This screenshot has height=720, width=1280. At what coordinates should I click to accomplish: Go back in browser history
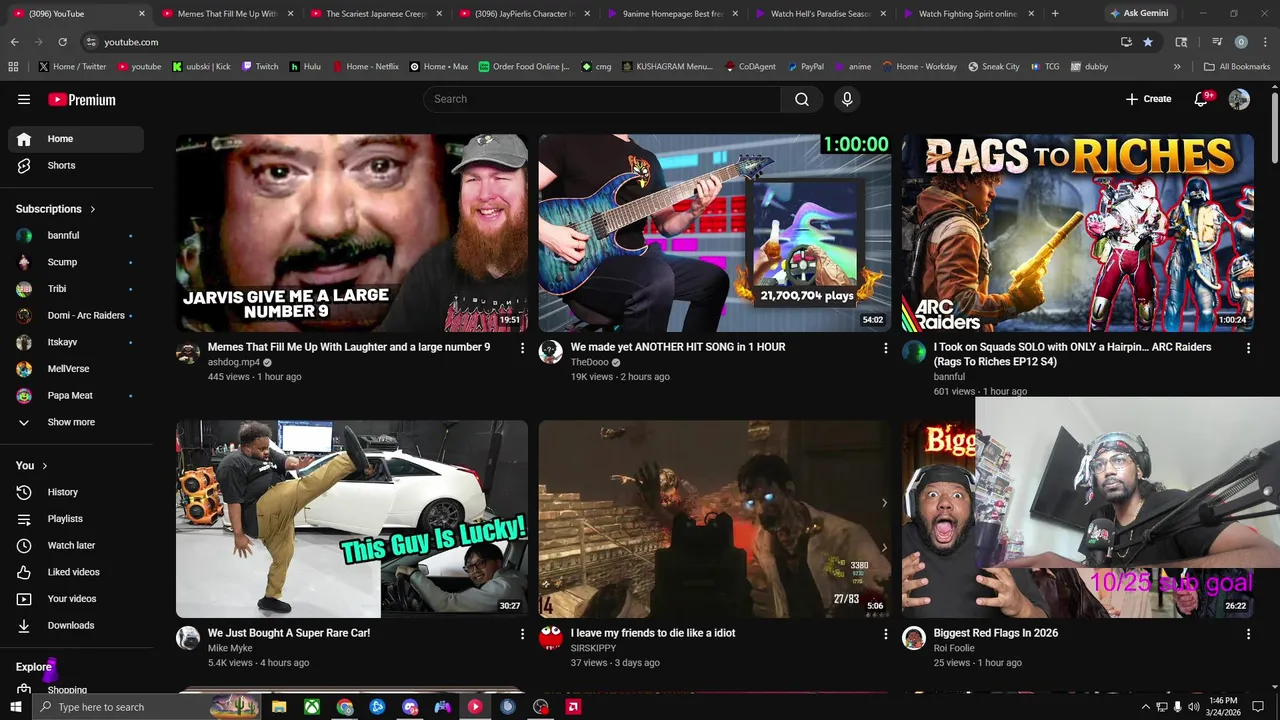click(x=14, y=42)
